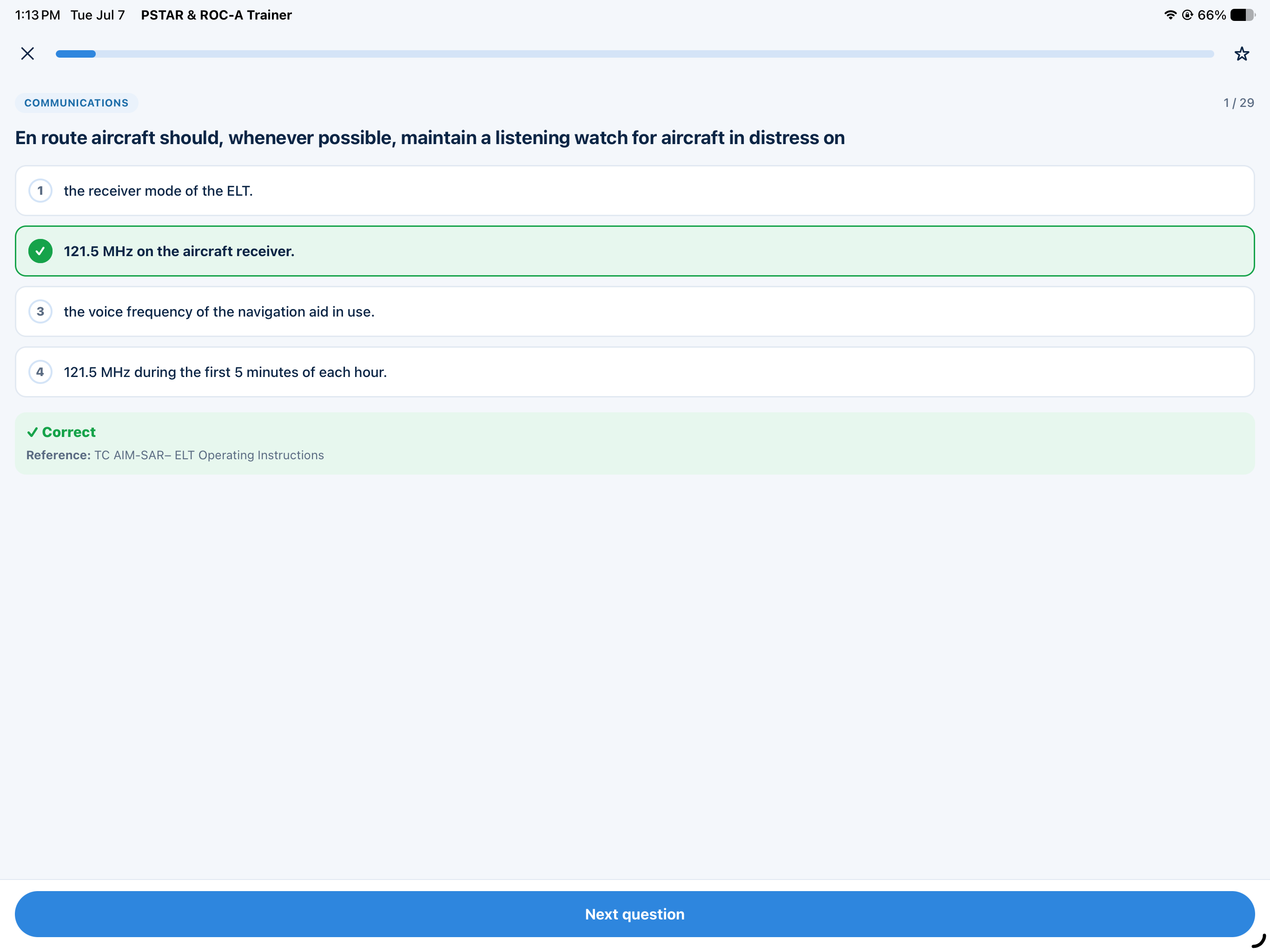The height and width of the screenshot is (952, 1270).
Task: Tap the 1:13 PM clock
Action: [x=37, y=15]
